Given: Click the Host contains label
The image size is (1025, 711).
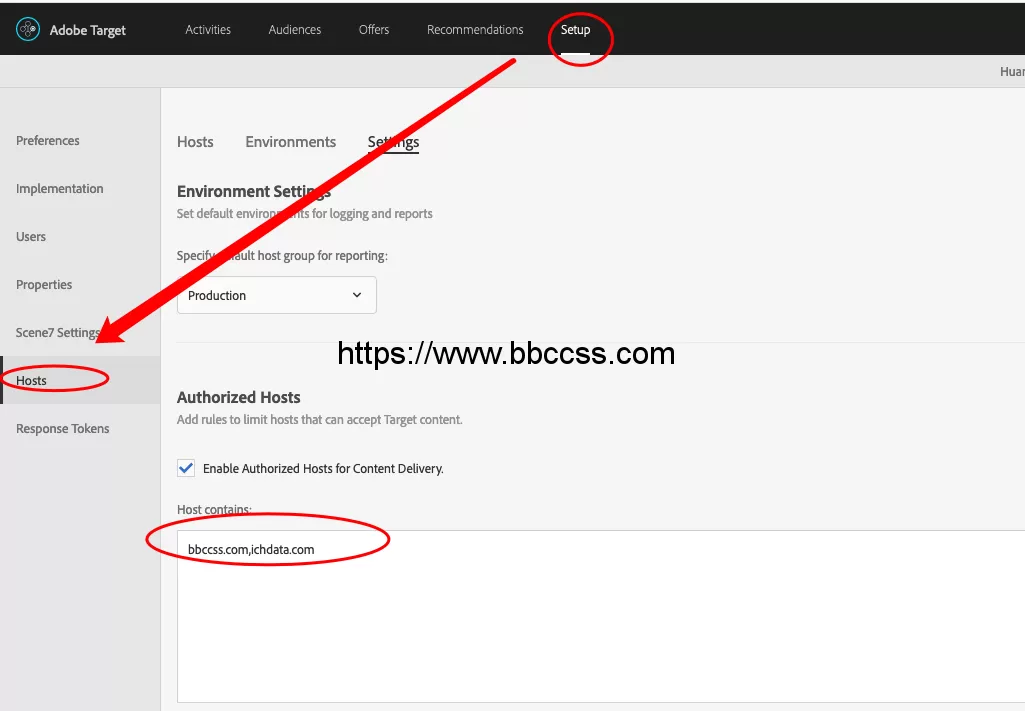Looking at the screenshot, I should point(214,509).
